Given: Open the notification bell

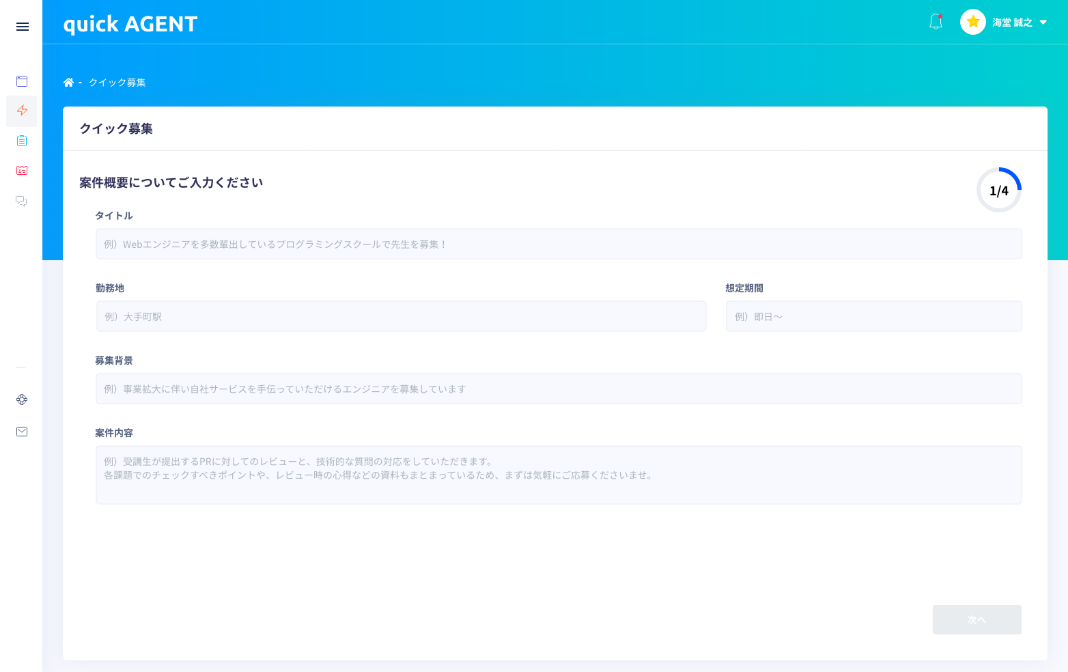Looking at the screenshot, I should click(936, 22).
